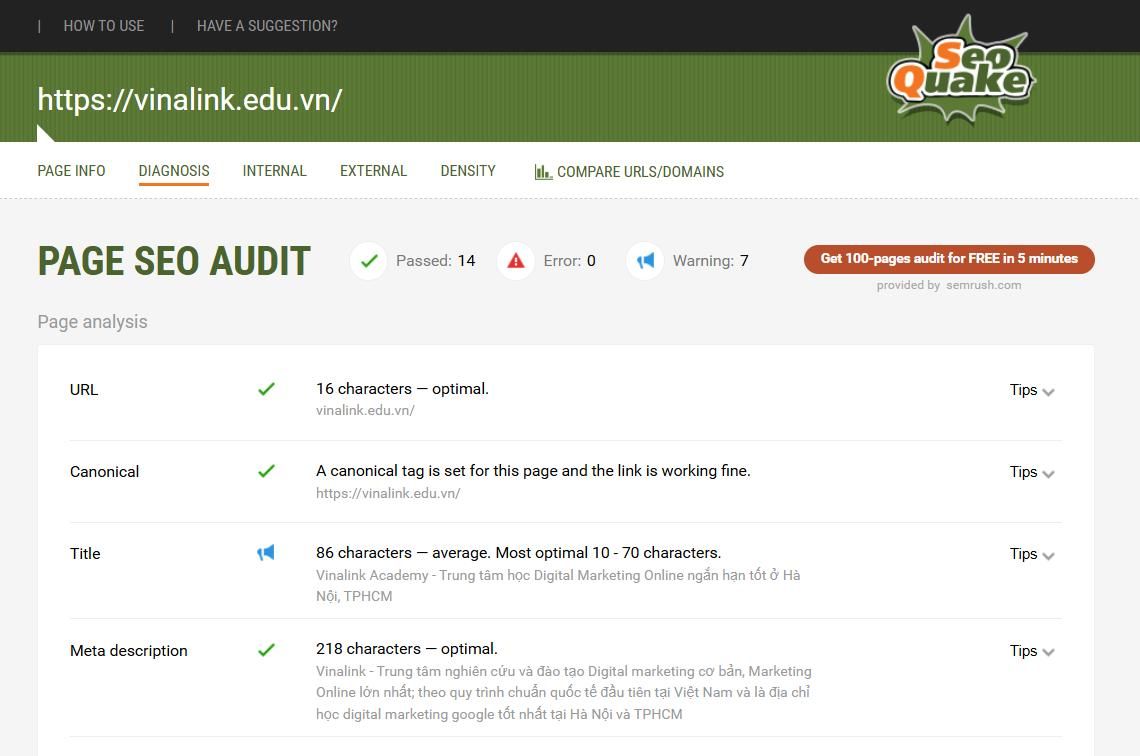Viewport: 1140px width, 756px height.
Task: Click the Meta description row checkmark
Action: [x=266, y=649]
